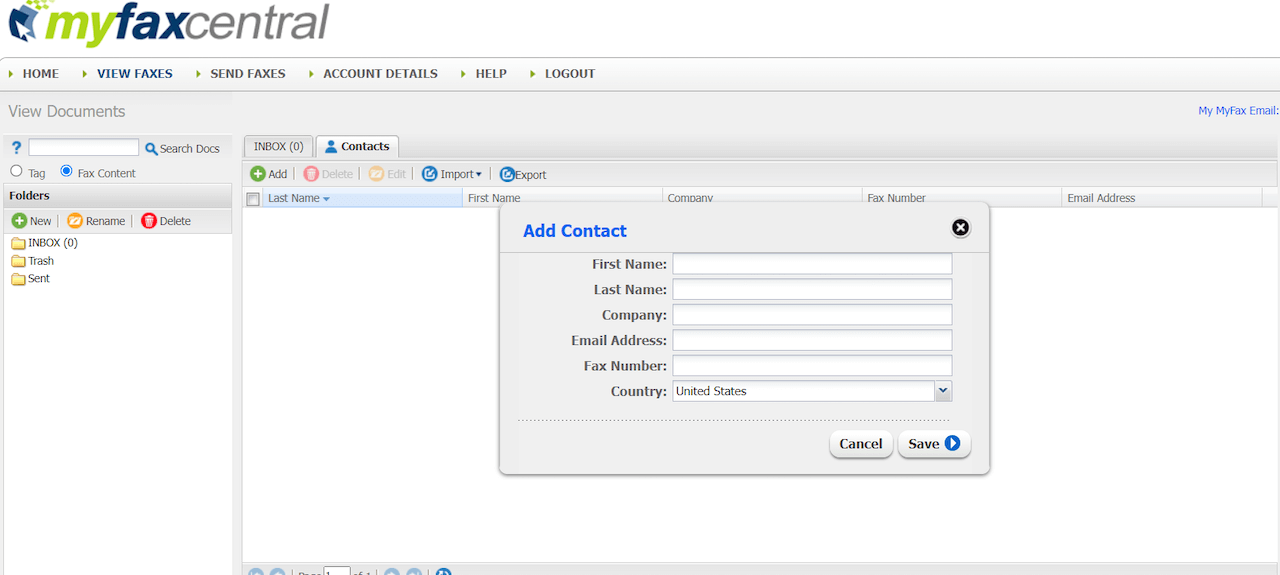
Task: Click the Fax Number input field
Action: tap(812, 366)
